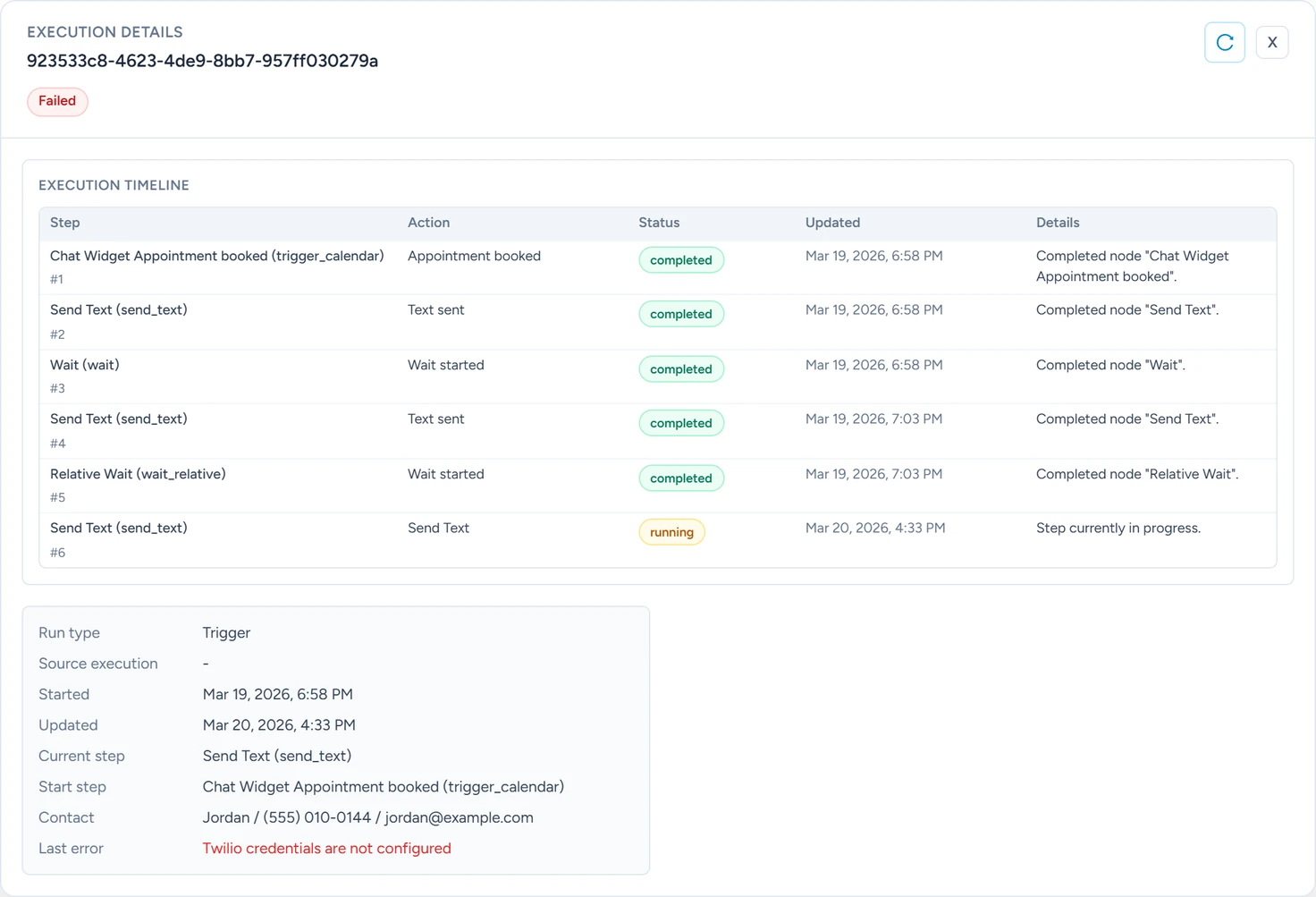
Task: Click the Status column header
Action: click(659, 223)
